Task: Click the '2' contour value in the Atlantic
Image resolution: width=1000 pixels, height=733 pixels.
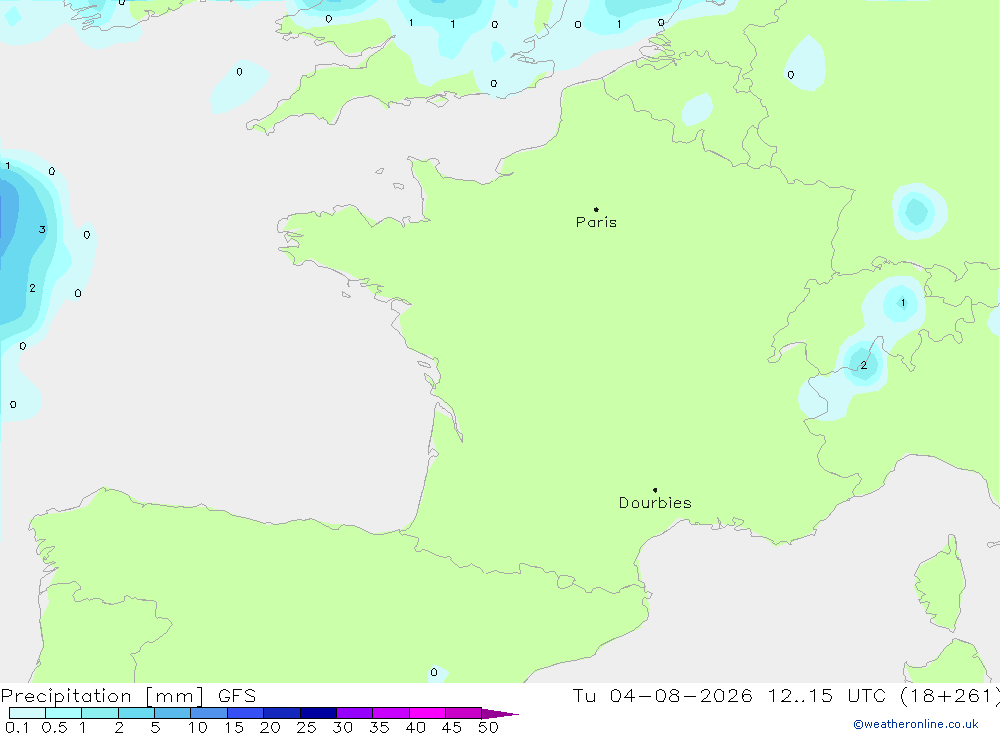Action: (33, 288)
